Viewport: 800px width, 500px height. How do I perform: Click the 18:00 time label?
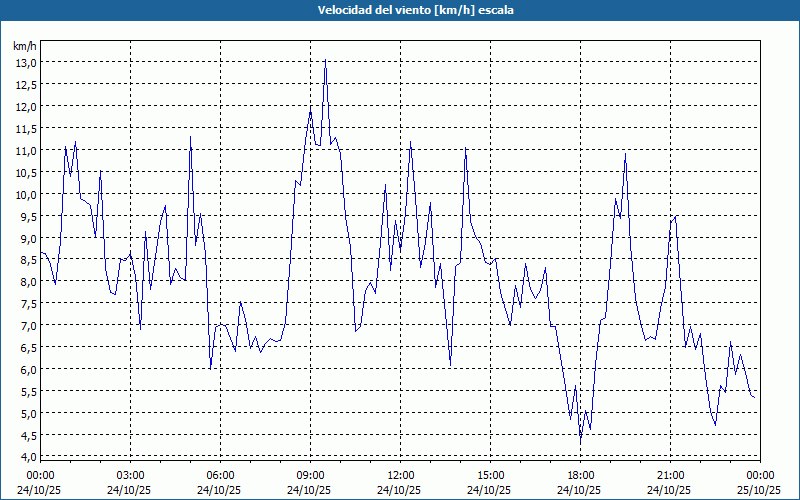580,475
